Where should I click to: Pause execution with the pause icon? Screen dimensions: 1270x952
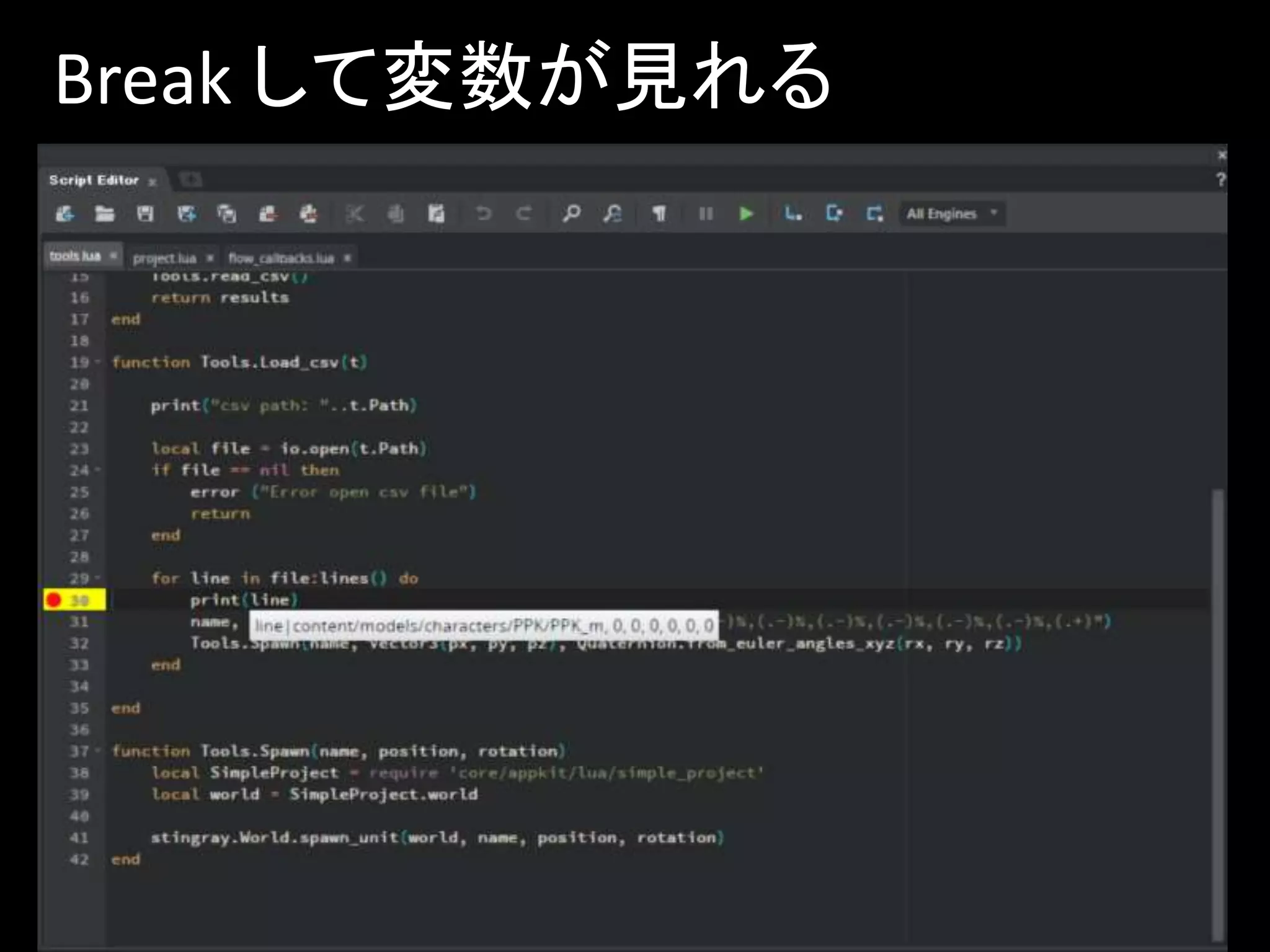click(706, 214)
